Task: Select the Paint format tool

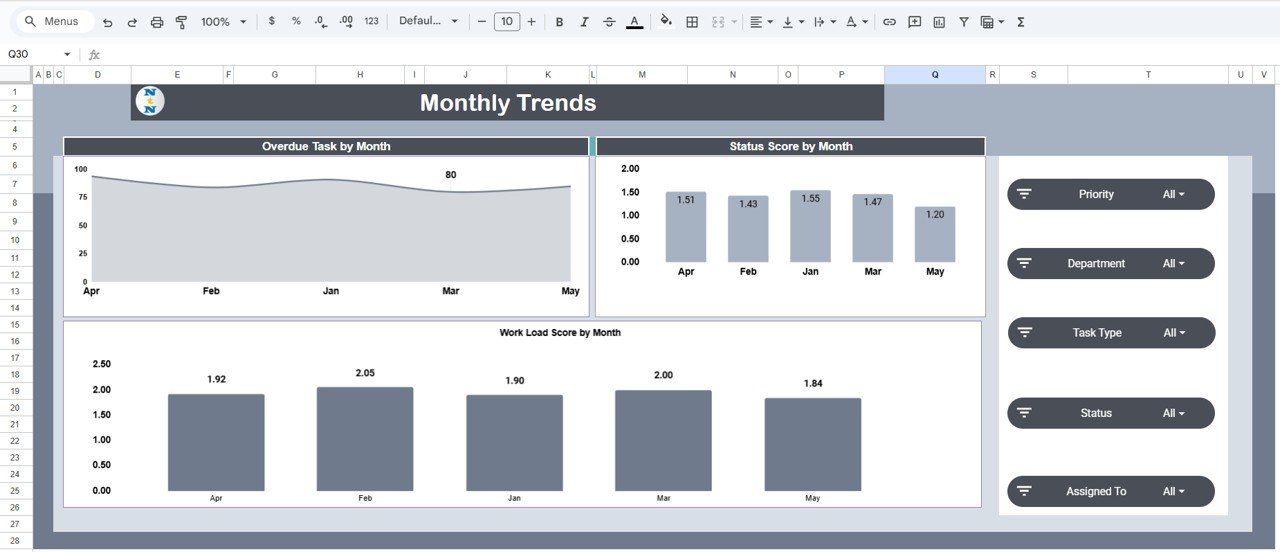Action: pos(181,22)
